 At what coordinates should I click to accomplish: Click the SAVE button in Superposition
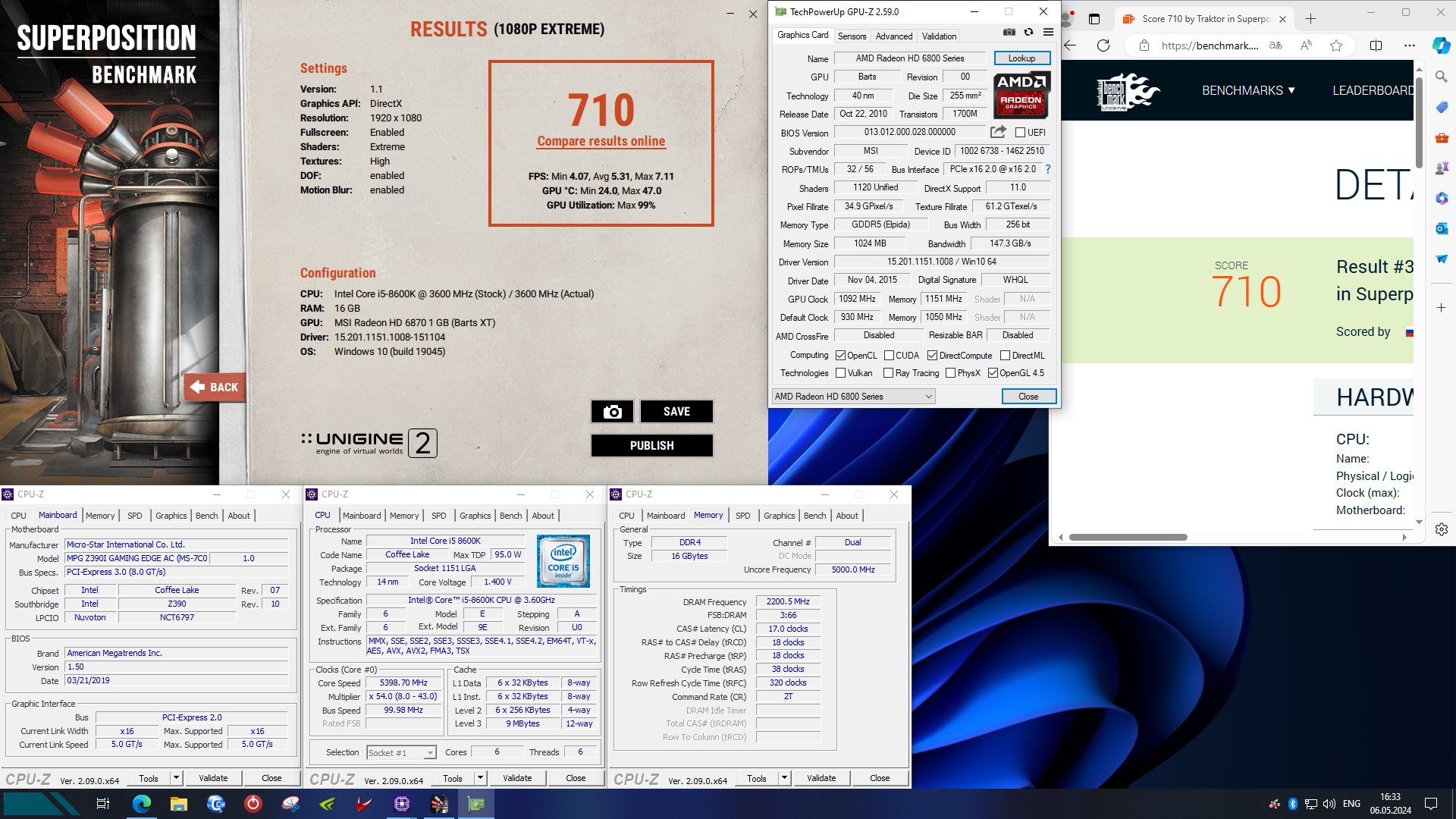[x=676, y=412]
